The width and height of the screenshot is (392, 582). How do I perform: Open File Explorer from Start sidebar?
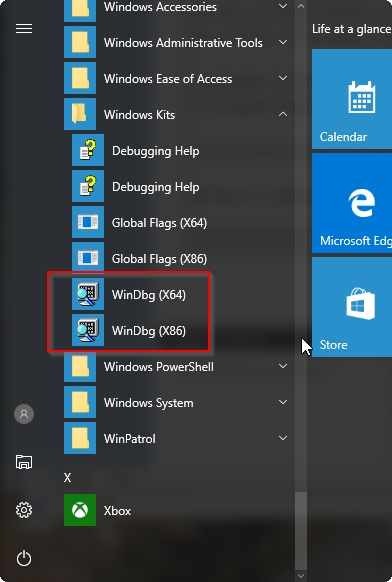coord(24,462)
